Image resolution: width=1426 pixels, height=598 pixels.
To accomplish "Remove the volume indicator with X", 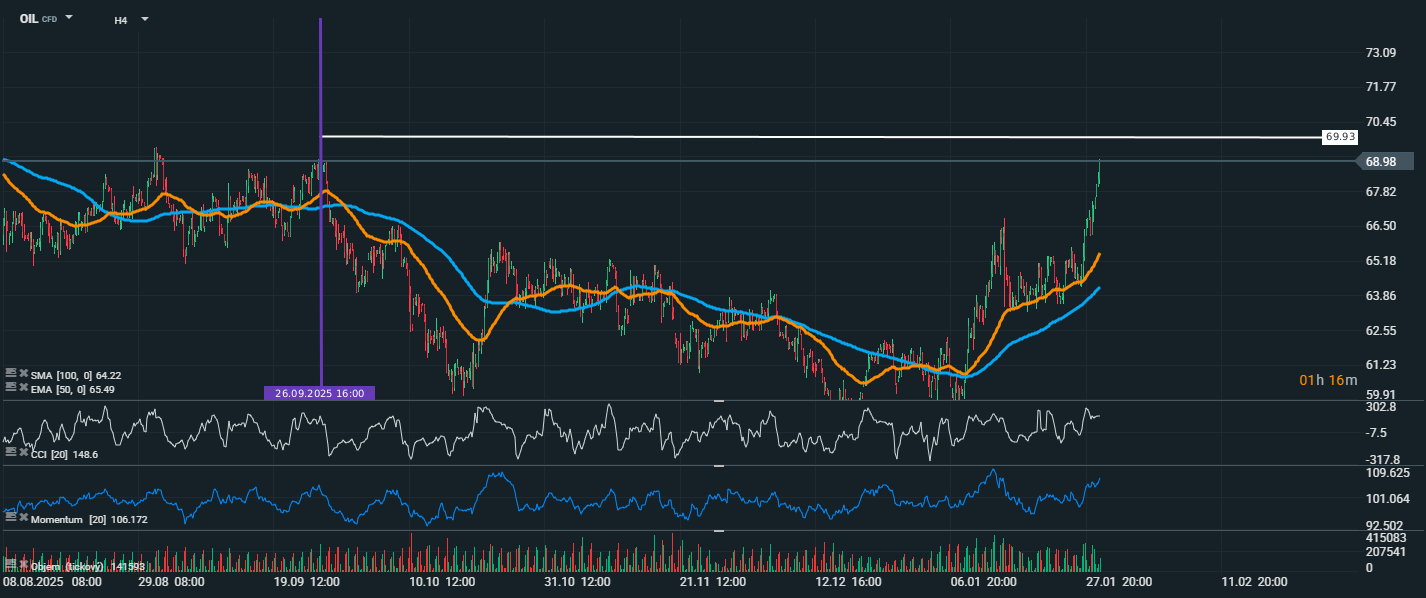I will pyautogui.click(x=23, y=565).
